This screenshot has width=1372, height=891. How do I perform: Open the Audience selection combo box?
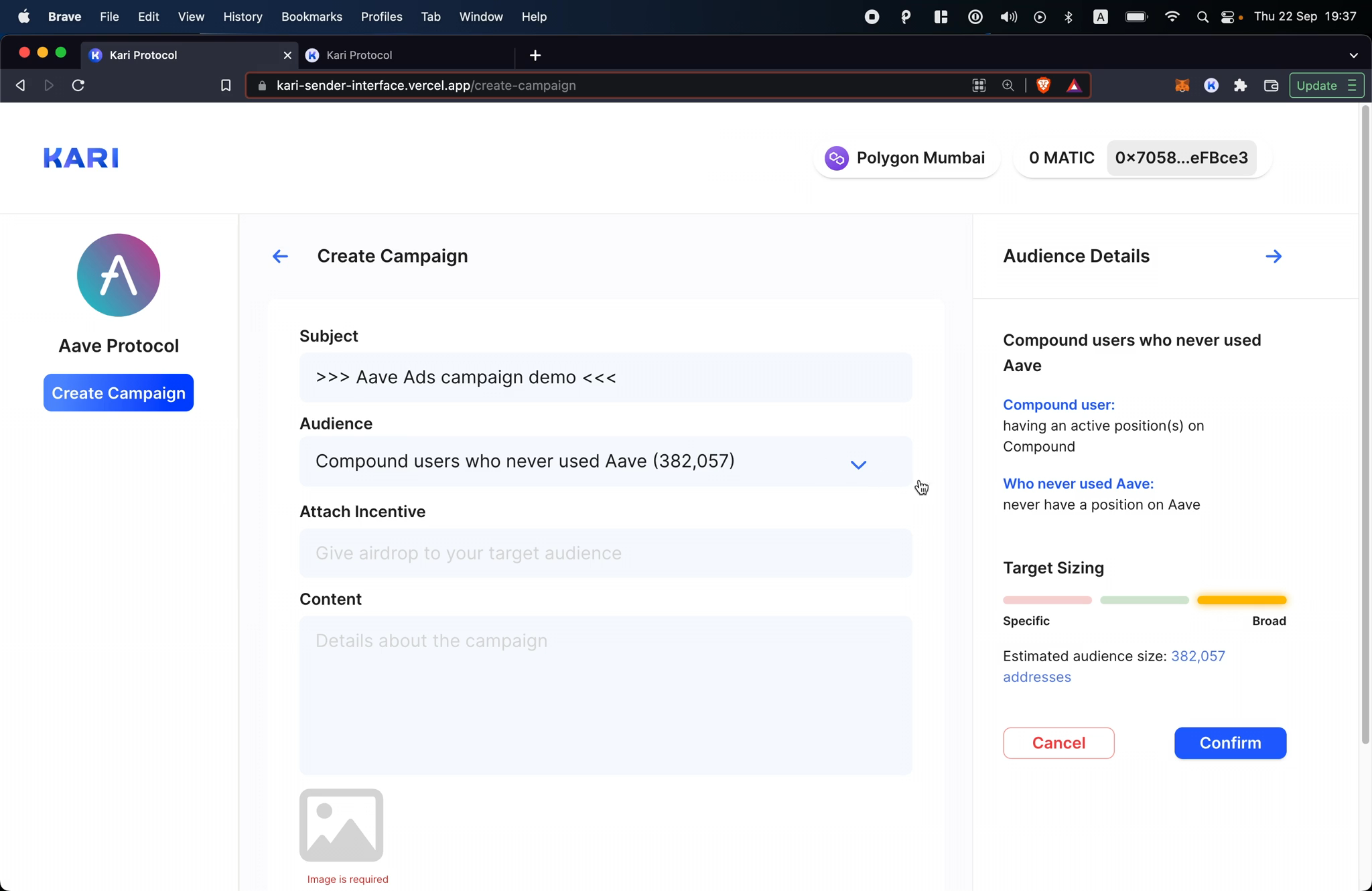tap(606, 462)
